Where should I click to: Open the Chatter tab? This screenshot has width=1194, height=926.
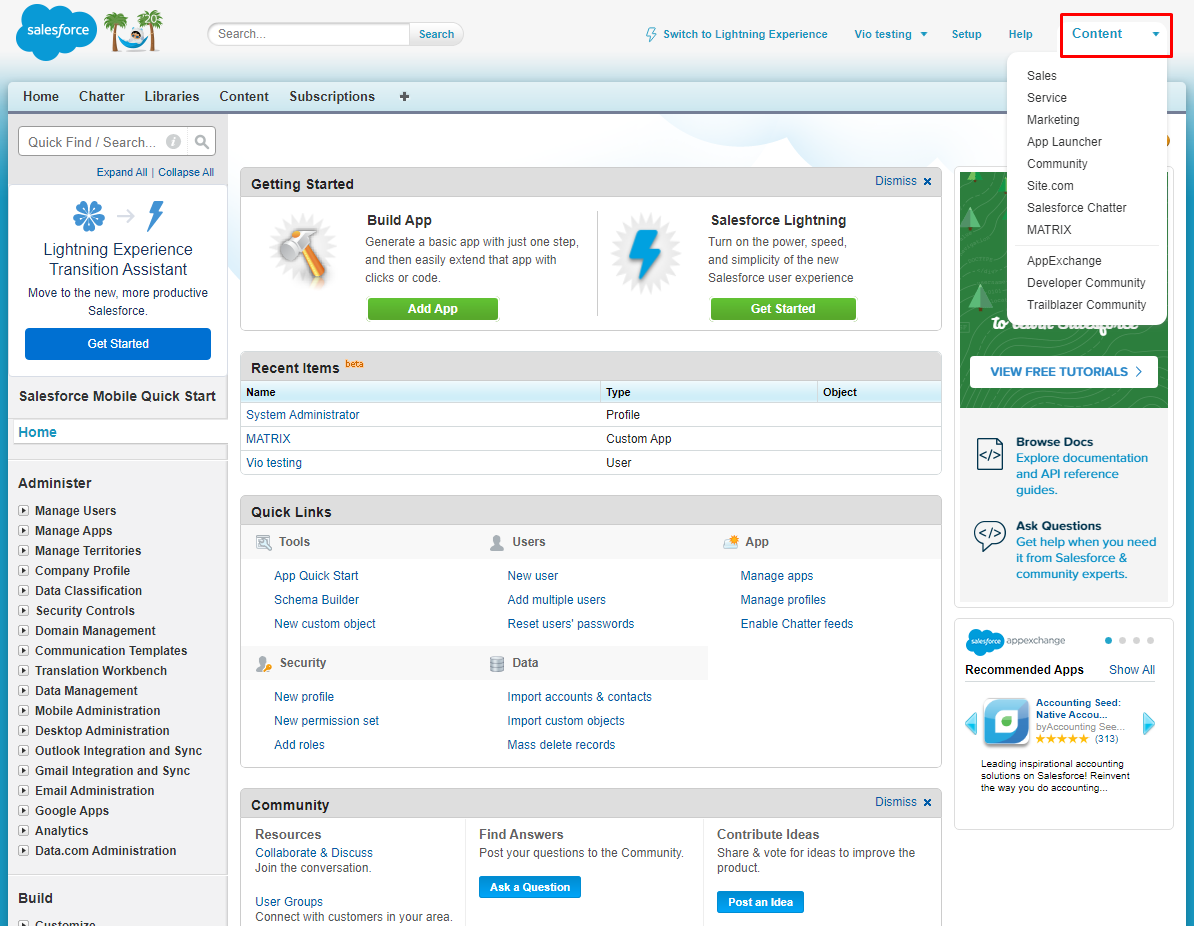coord(101,97)
